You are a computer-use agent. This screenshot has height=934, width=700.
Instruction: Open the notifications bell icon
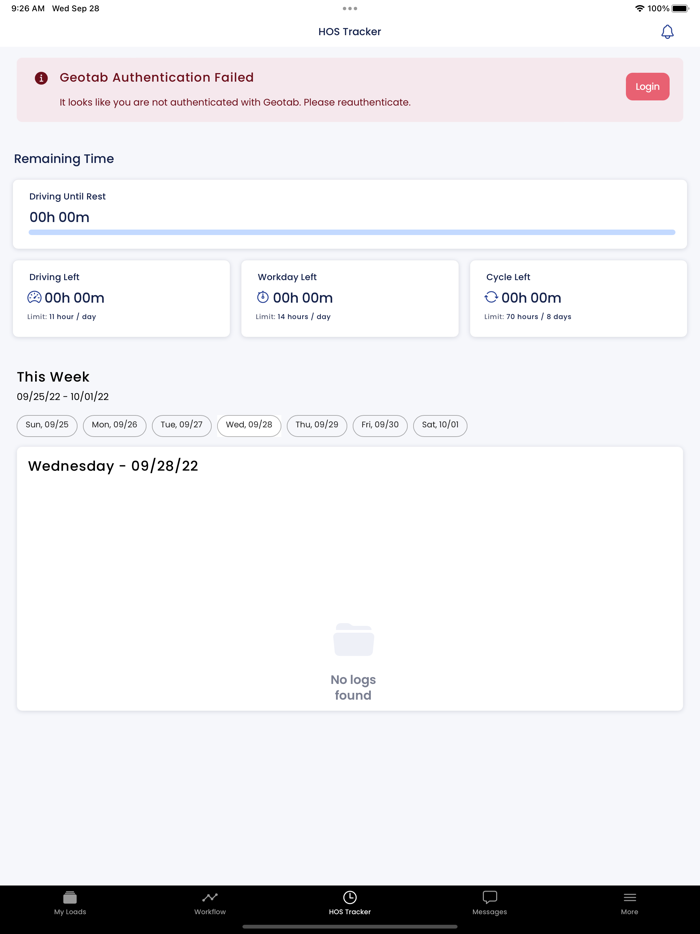tap(666, 31)
